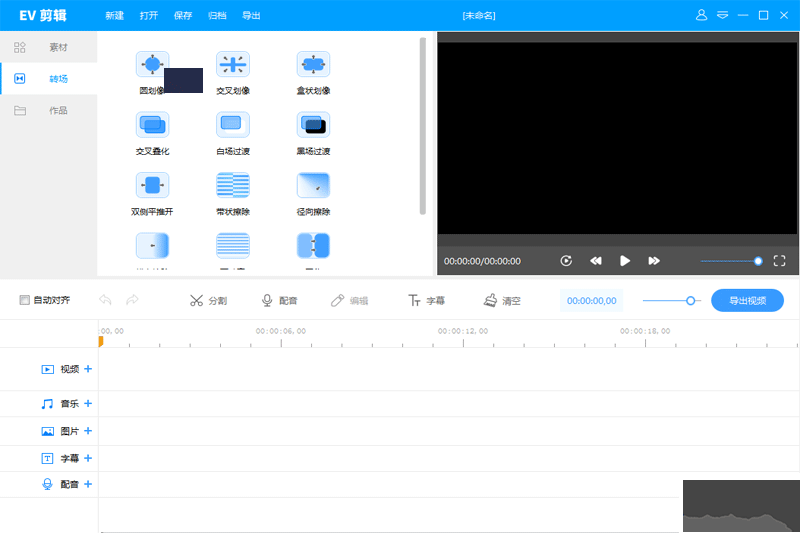The width and height of the screenshot is (800, 533).
Task: Switch to the 转场 tab
Action: click(x=48, y=79)
